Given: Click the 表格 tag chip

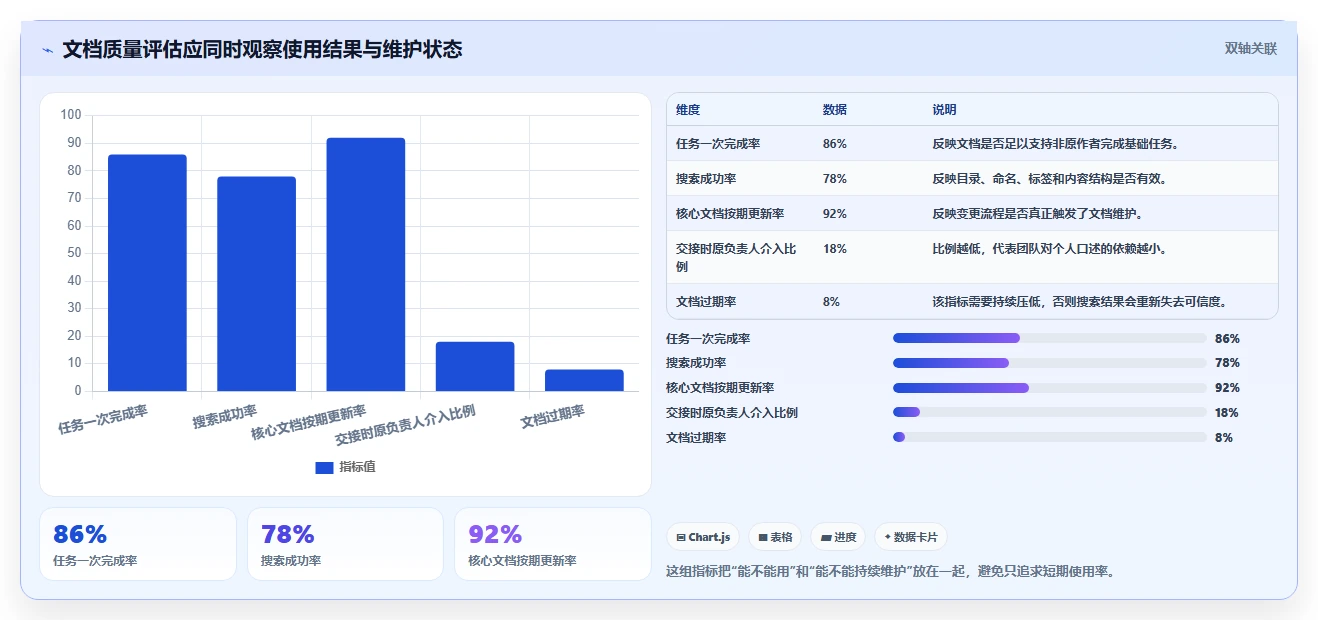Looking at the screenshot, I should (775, 537).
